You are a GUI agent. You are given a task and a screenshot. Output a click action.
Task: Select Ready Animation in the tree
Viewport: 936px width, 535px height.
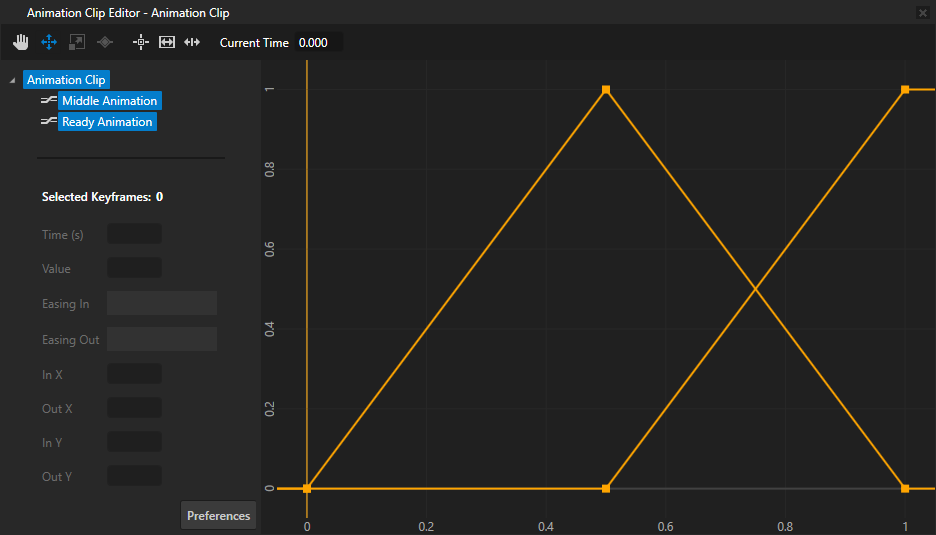click(x=107, y=122)
